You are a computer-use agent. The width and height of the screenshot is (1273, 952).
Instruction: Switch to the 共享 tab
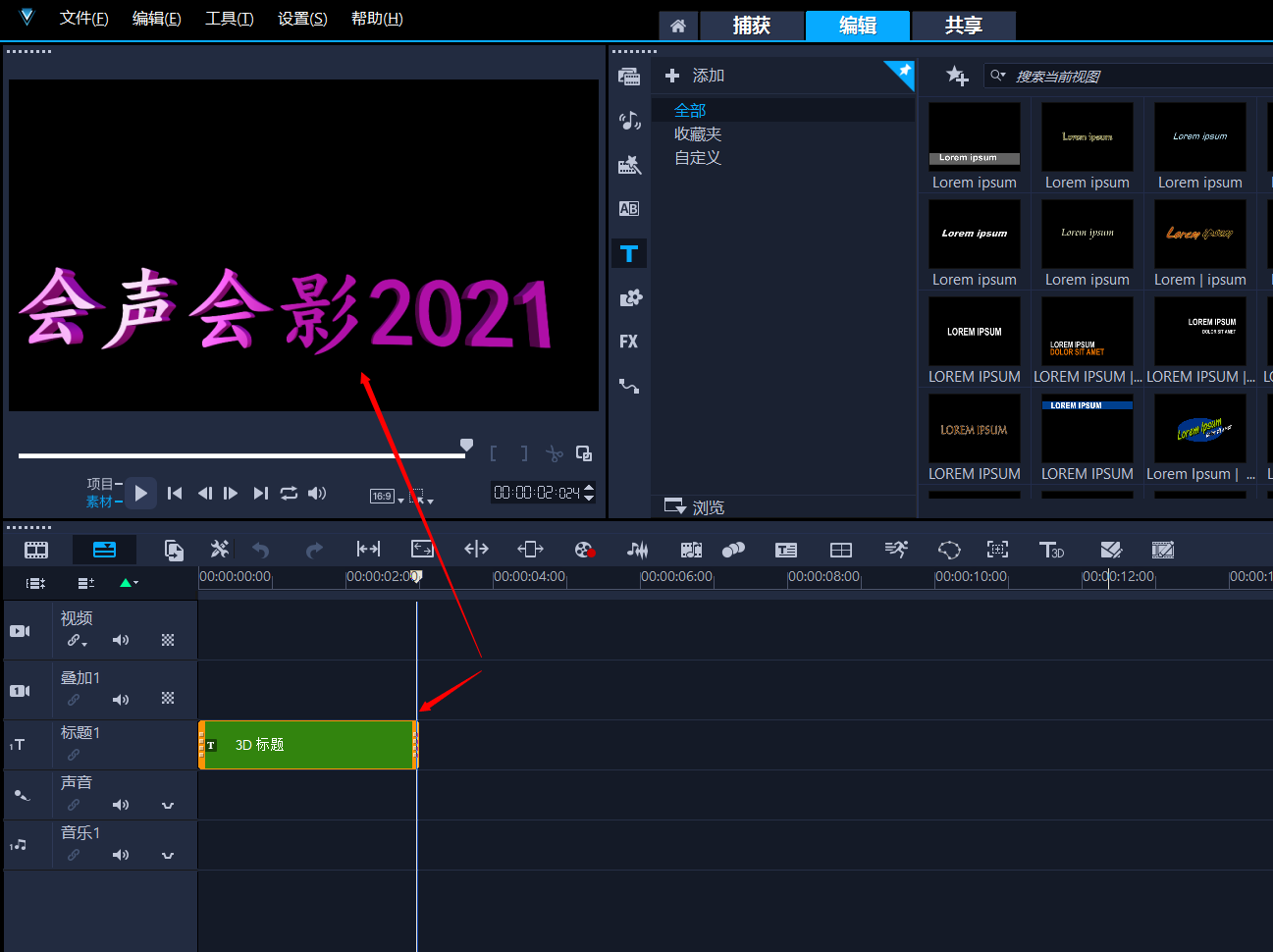pyautogui.click(x=963, y=26)
